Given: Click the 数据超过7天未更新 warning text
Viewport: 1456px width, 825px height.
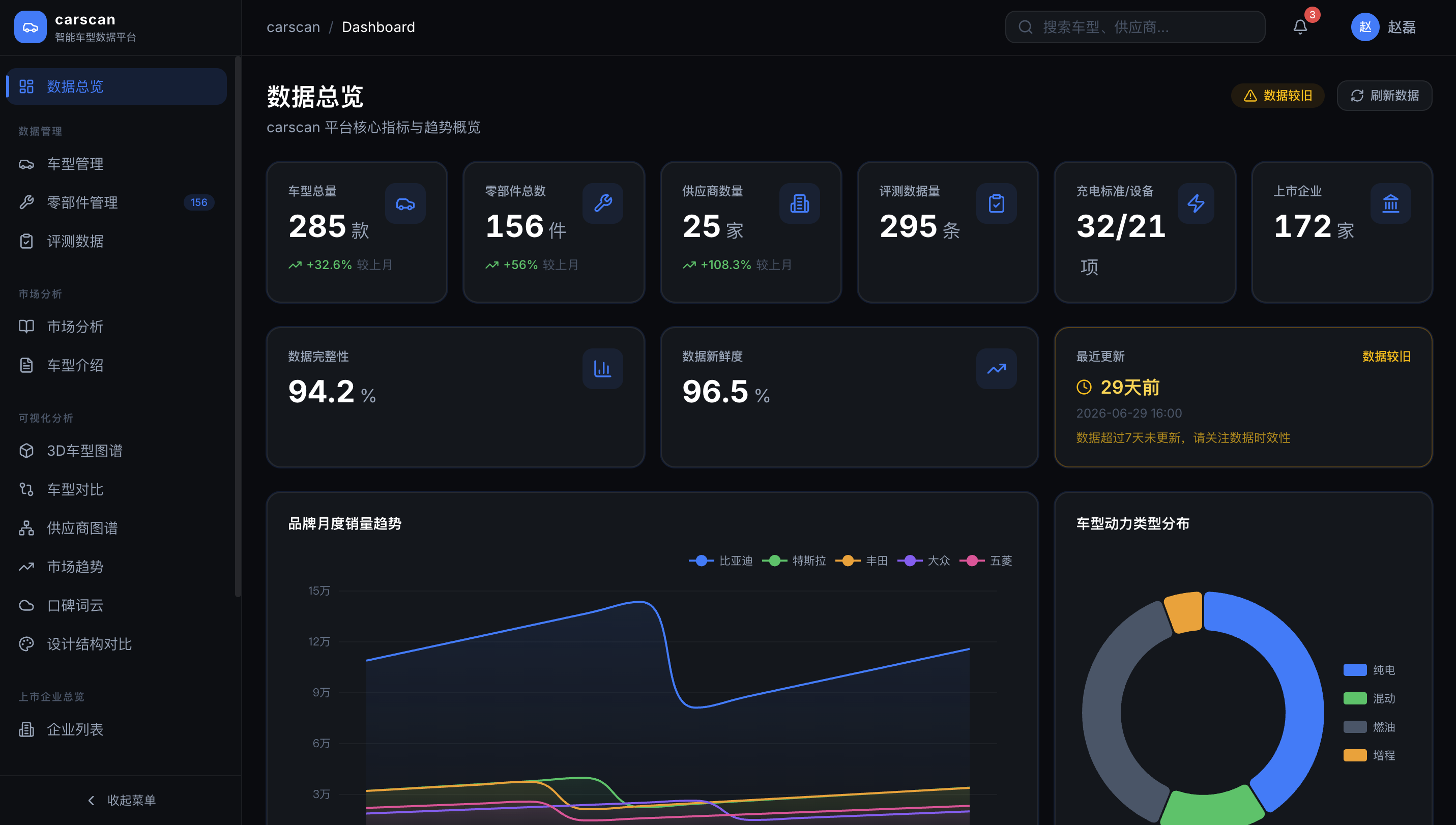Looking at the screenshot, I should pos(1183,437).
